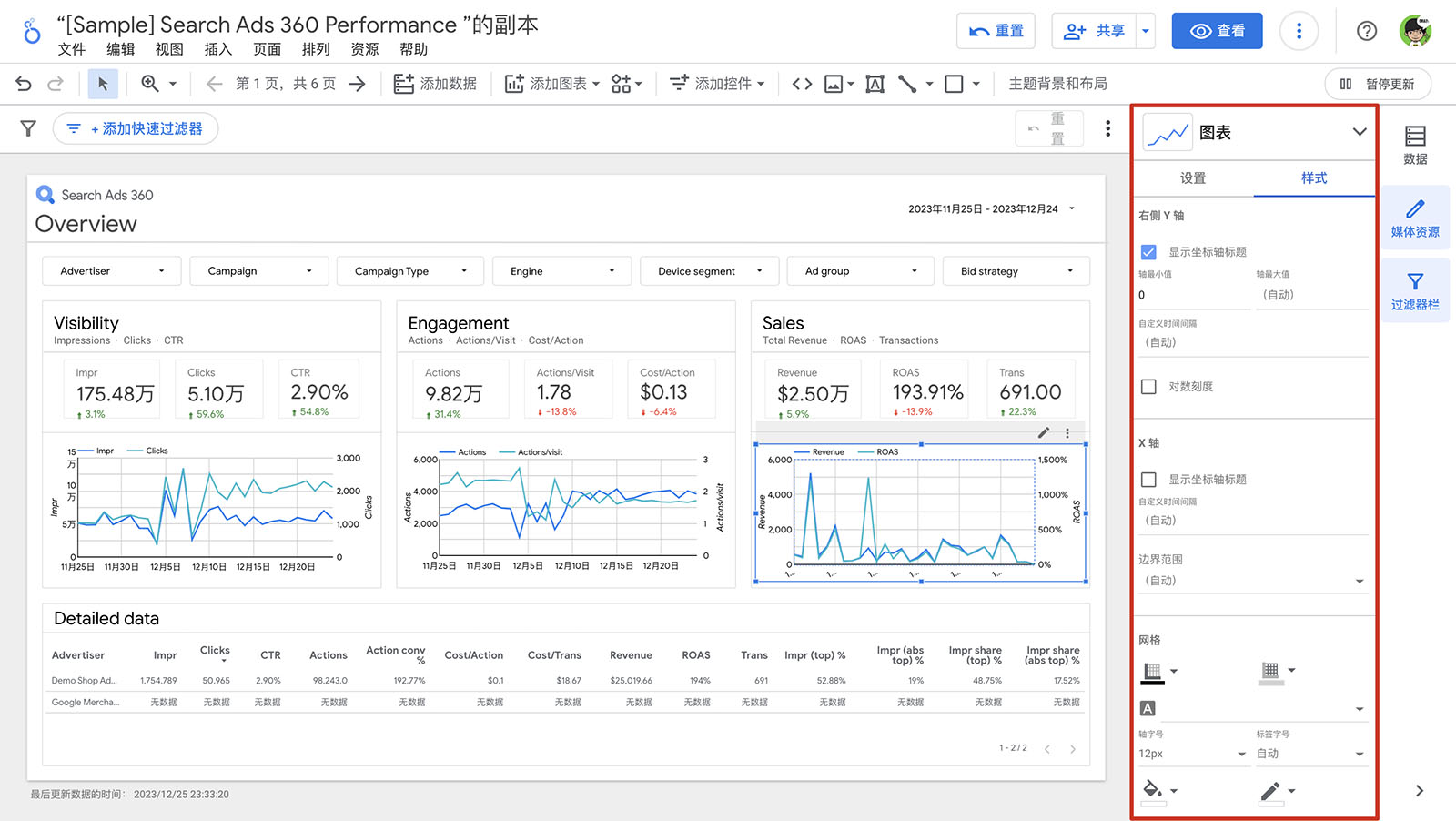The width and height of the screenshot is (1456, 821).
Task: Click the redo arrow in toolbar
Action: (56, 84)
